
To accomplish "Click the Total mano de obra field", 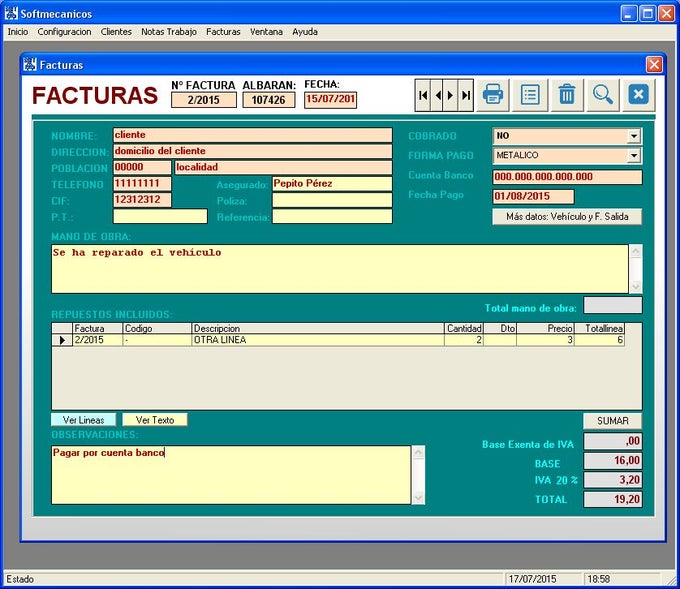I will click(x=613, y=305).
